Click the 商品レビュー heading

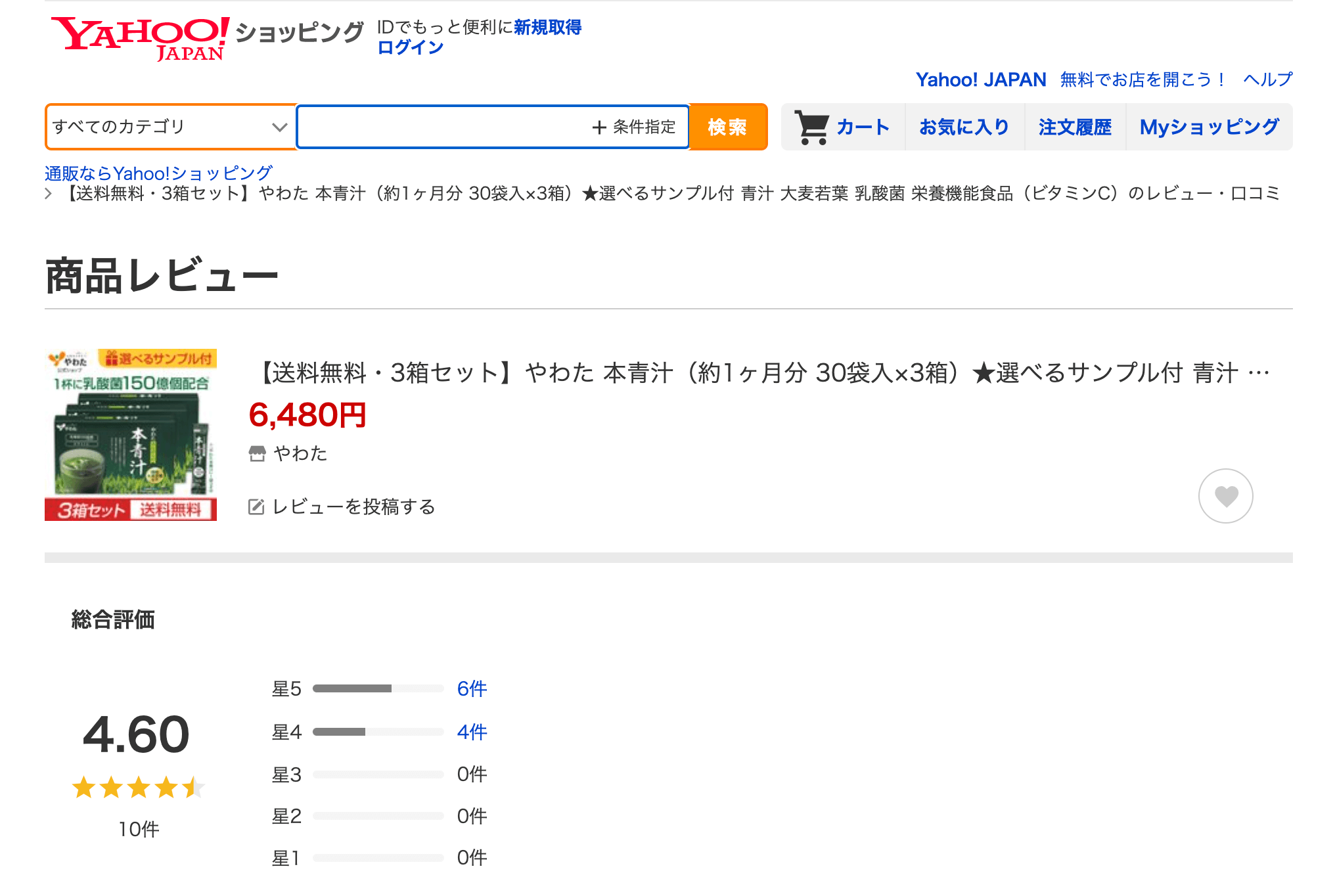point(162,276)
